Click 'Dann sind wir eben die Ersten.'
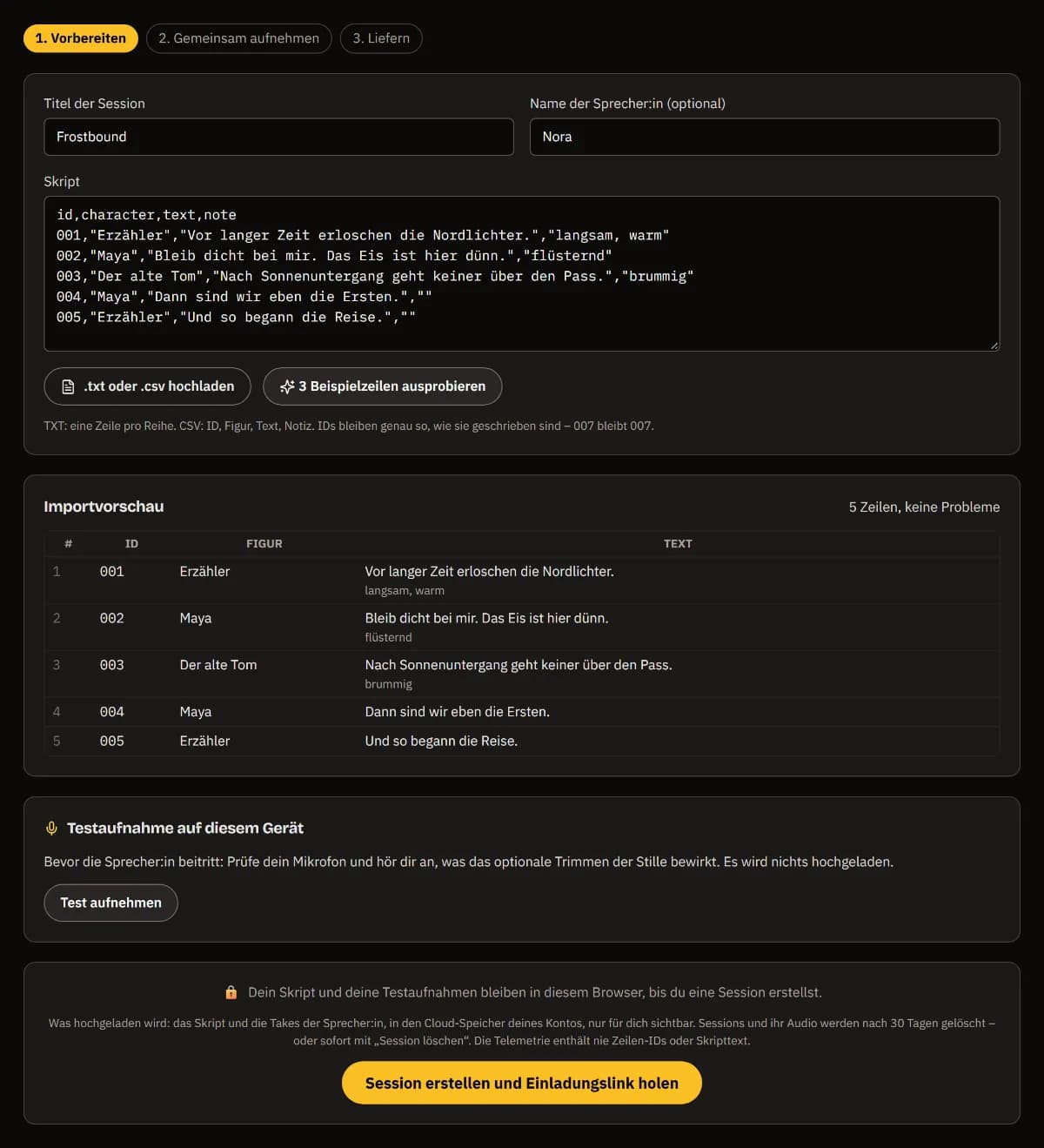This screenshot has width=1044, height=1148. point(458,712)
